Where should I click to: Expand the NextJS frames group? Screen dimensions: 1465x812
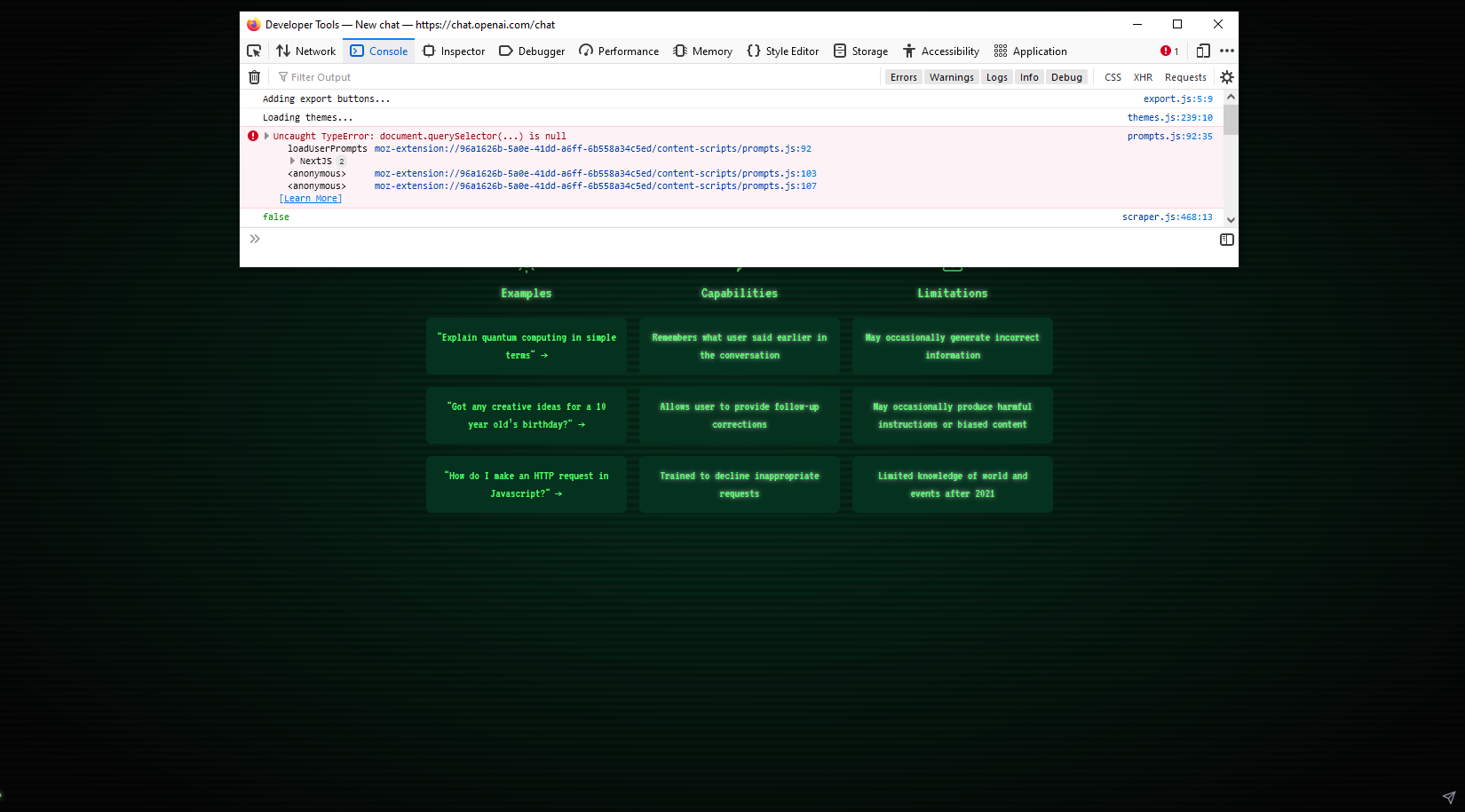[x=293, y=161]
